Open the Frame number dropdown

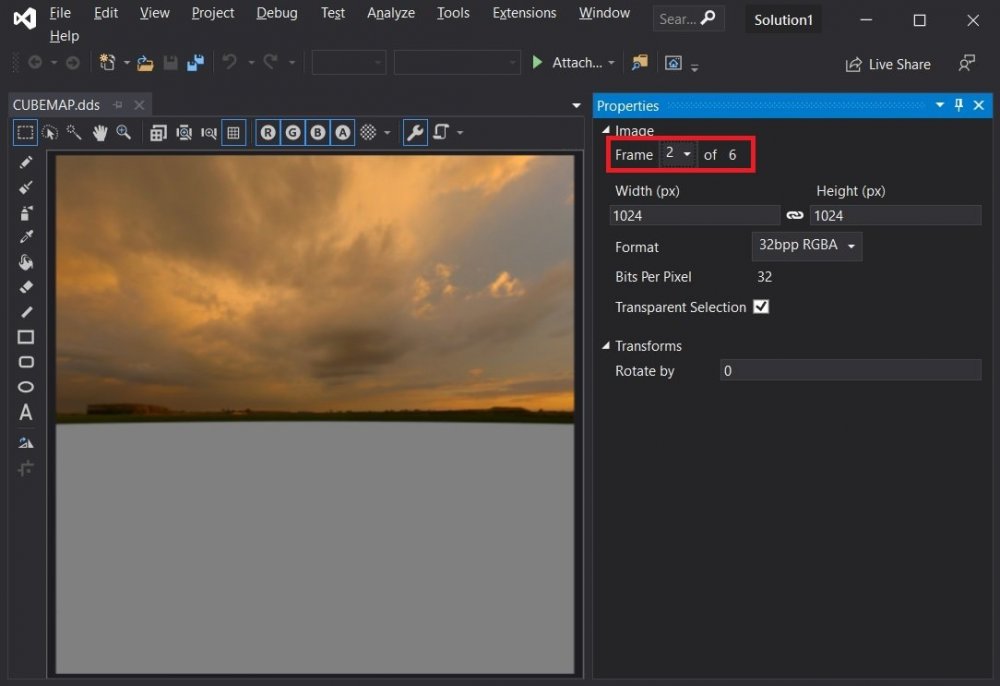point(678,154)
